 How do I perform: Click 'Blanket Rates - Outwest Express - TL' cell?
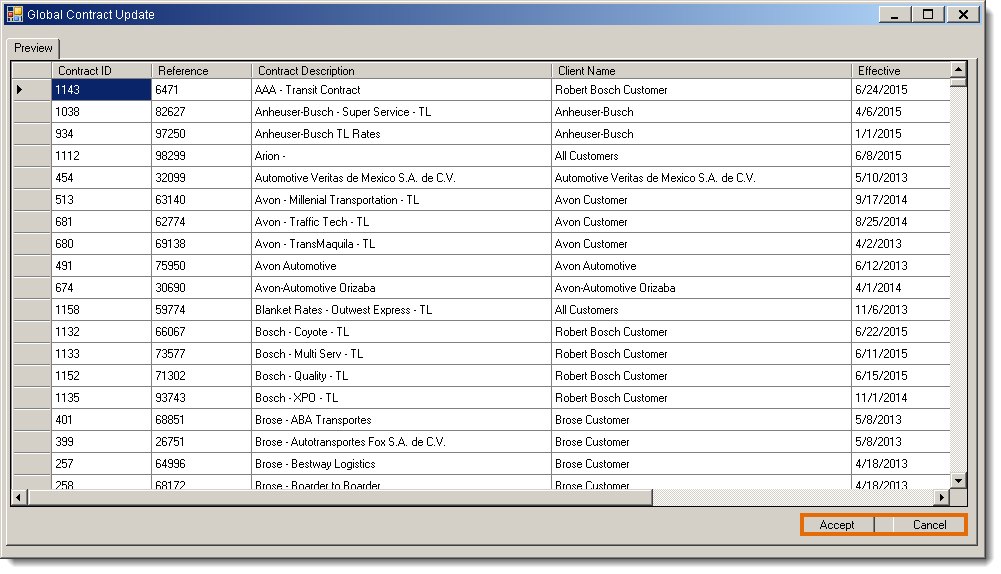tap(402, 310)
